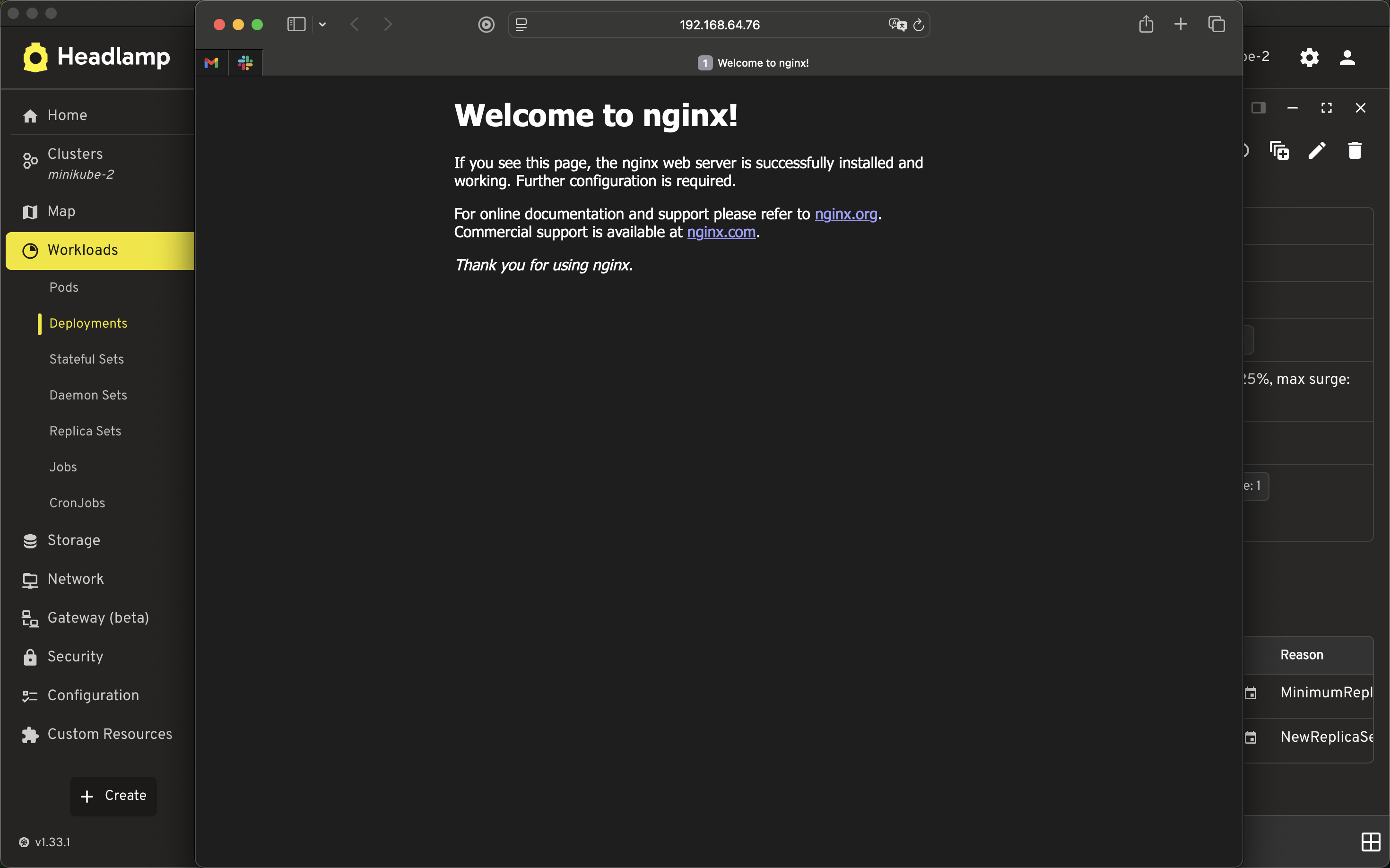
Task: Click the Create button in Headlamp
Action: 113,796
